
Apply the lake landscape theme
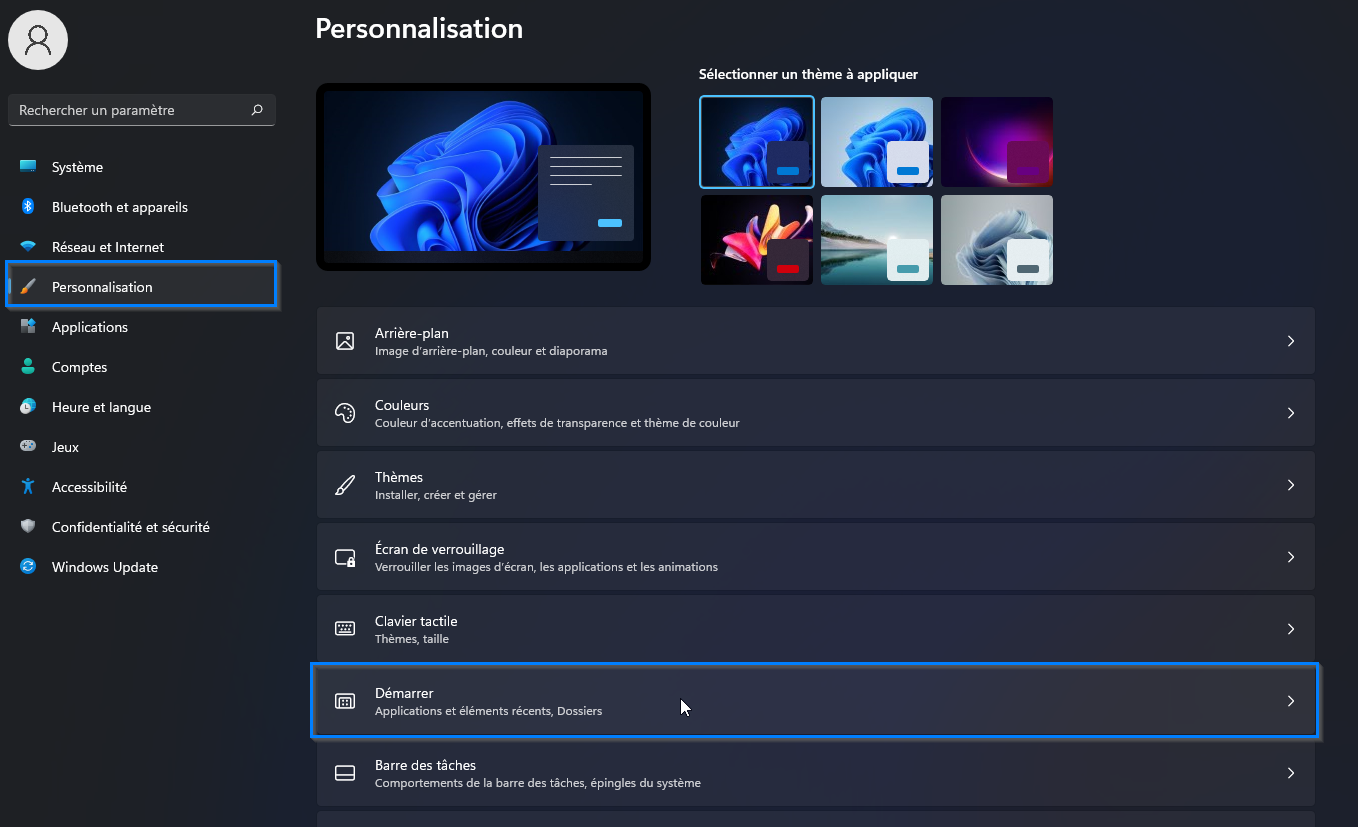click(x=877, y=240)
